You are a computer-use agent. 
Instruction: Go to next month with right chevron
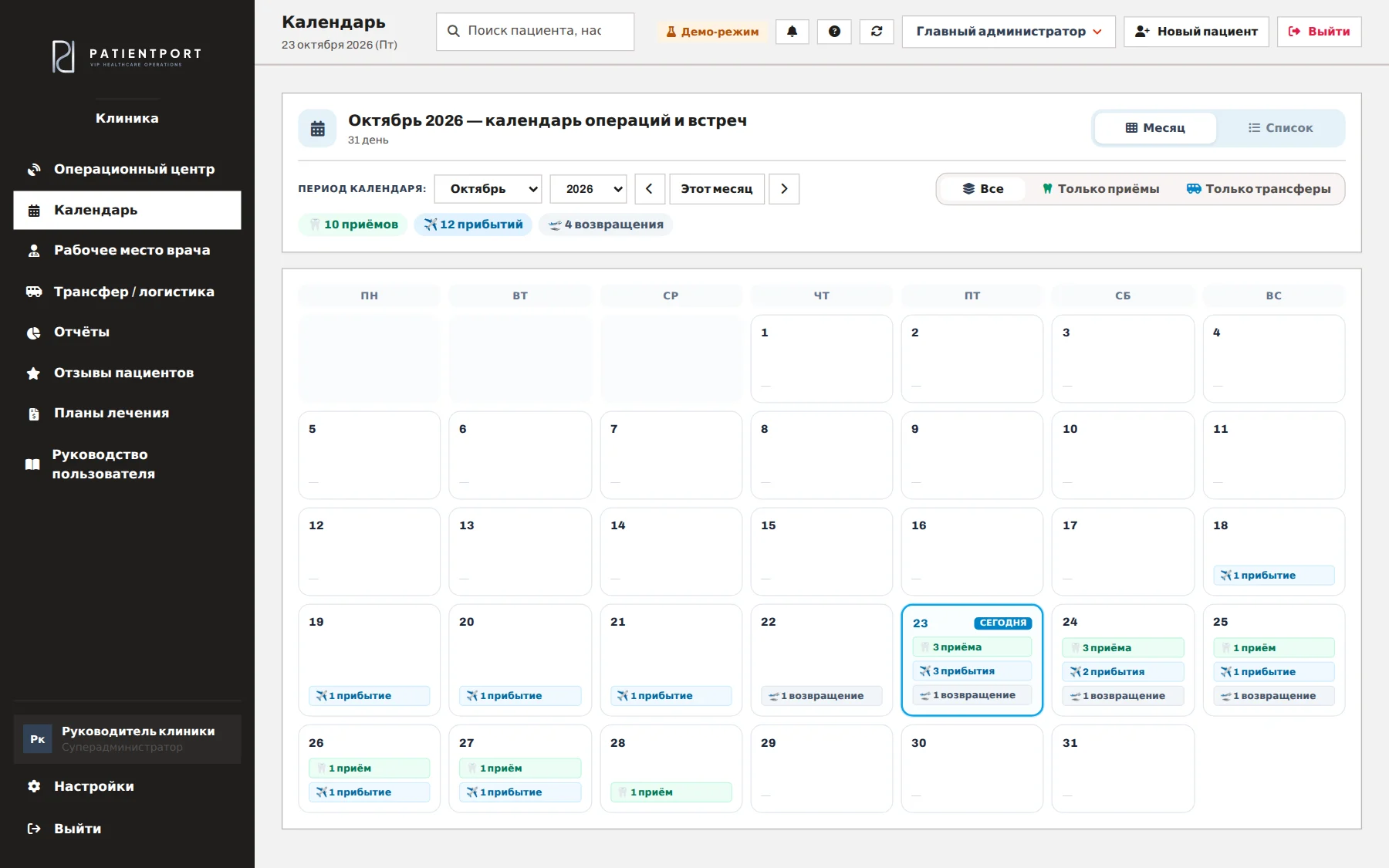point(784,189)
